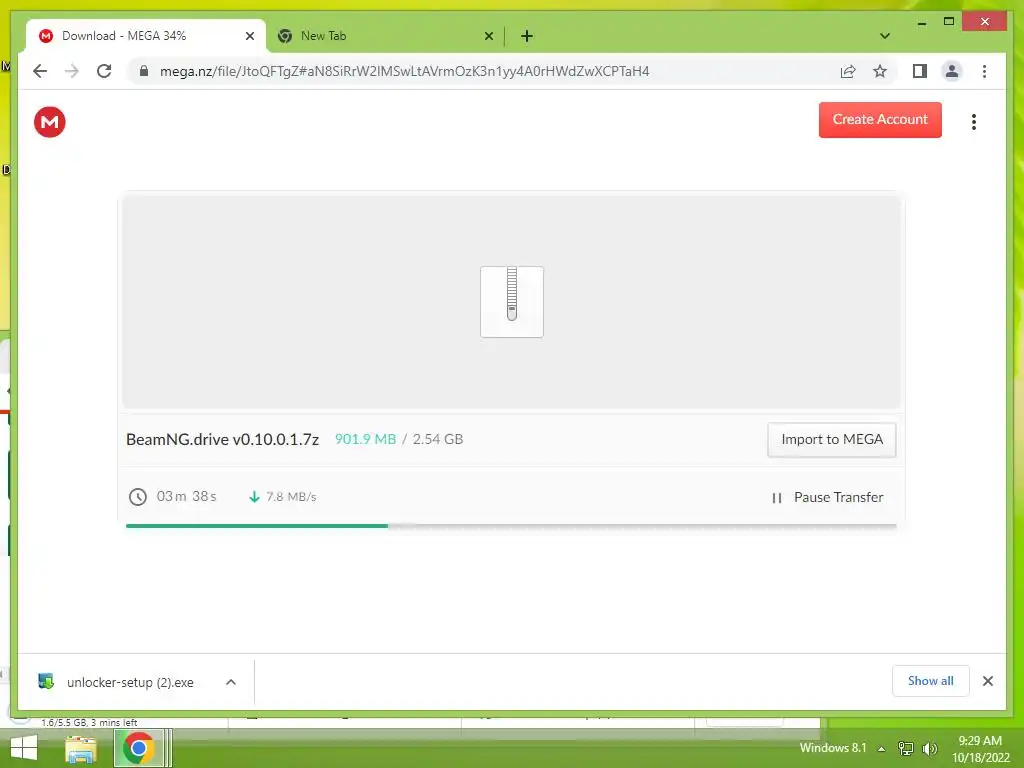Click Import to MEGA button

(831, 440)
